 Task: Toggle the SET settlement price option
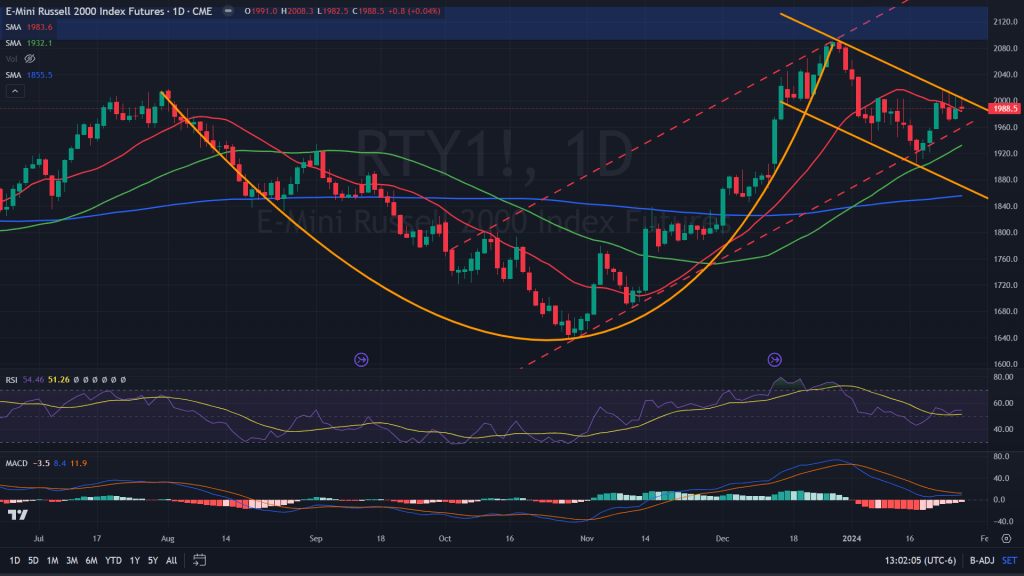tap(1009, 560)
